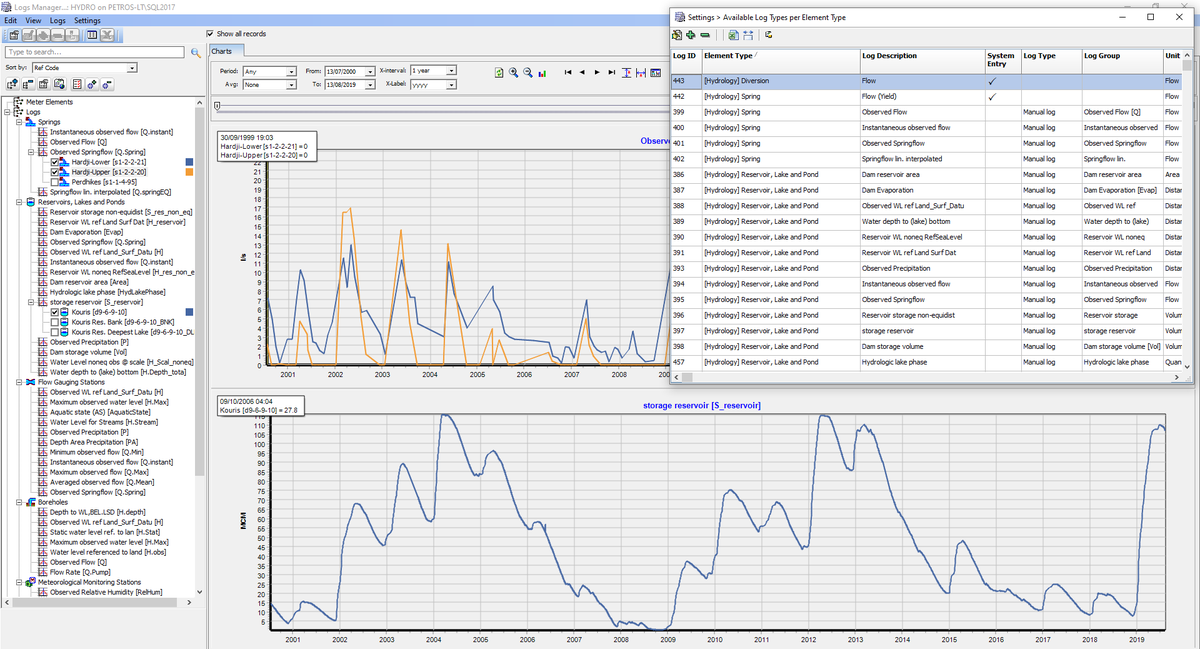Screen dimensions: 1200x649
Task: Export log types to Excel
Action: 732,35
